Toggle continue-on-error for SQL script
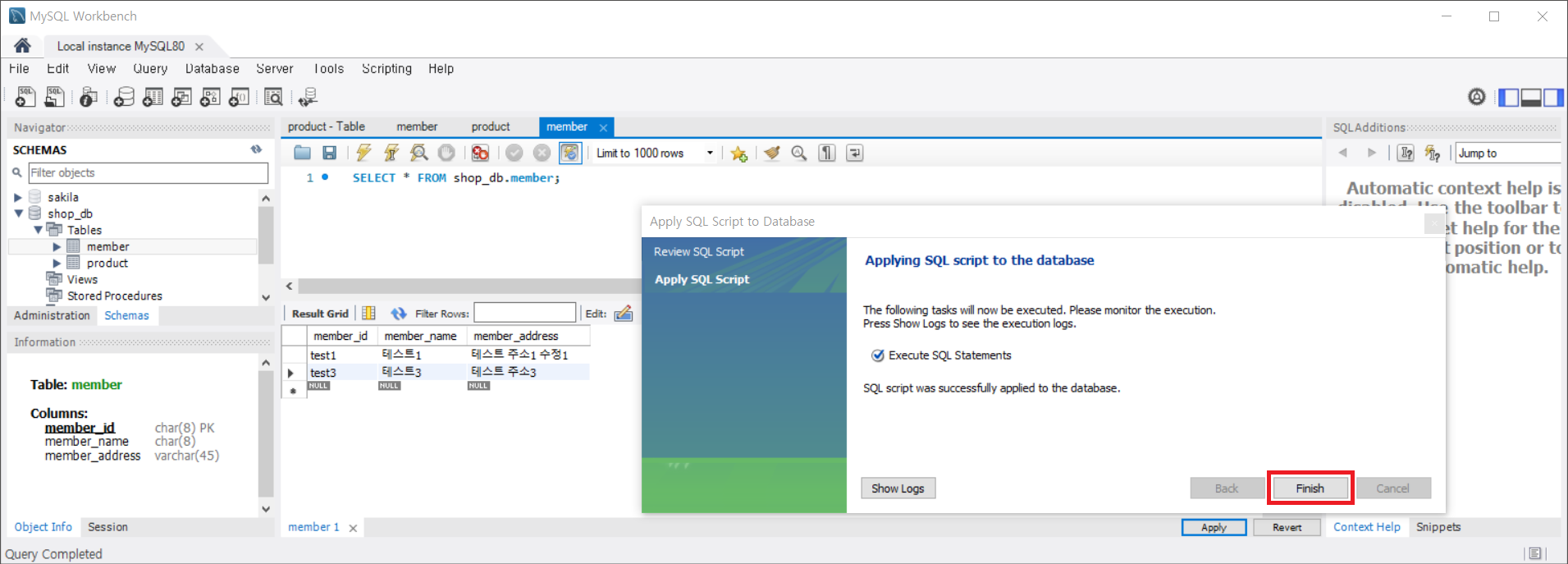This screenshot has height=564, width=1568. click(480, 153)
